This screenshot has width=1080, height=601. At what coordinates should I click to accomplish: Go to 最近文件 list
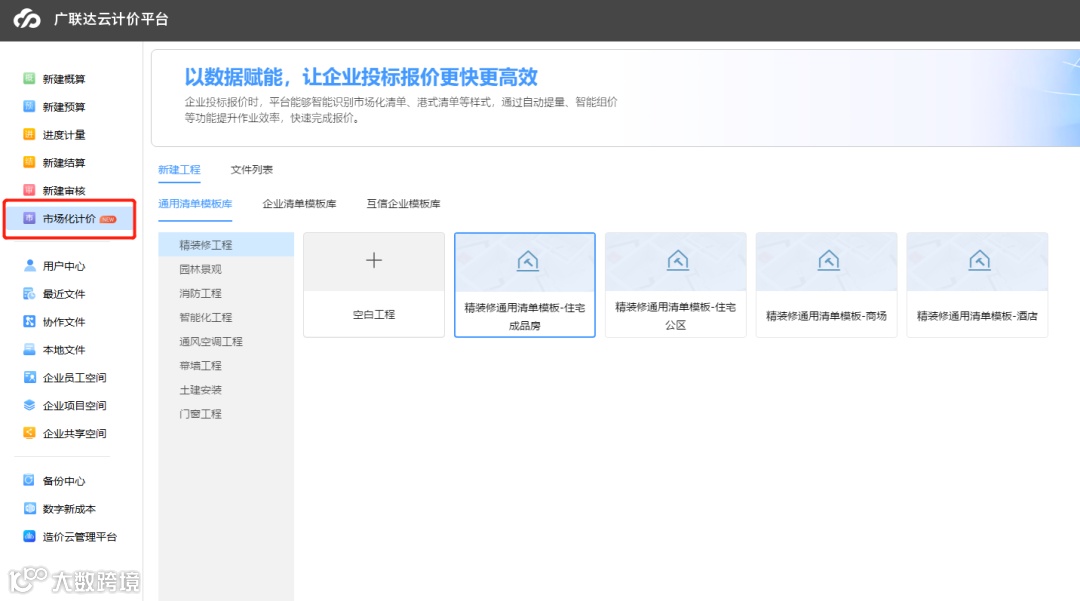pyautogui.click(x=64, y=294)
